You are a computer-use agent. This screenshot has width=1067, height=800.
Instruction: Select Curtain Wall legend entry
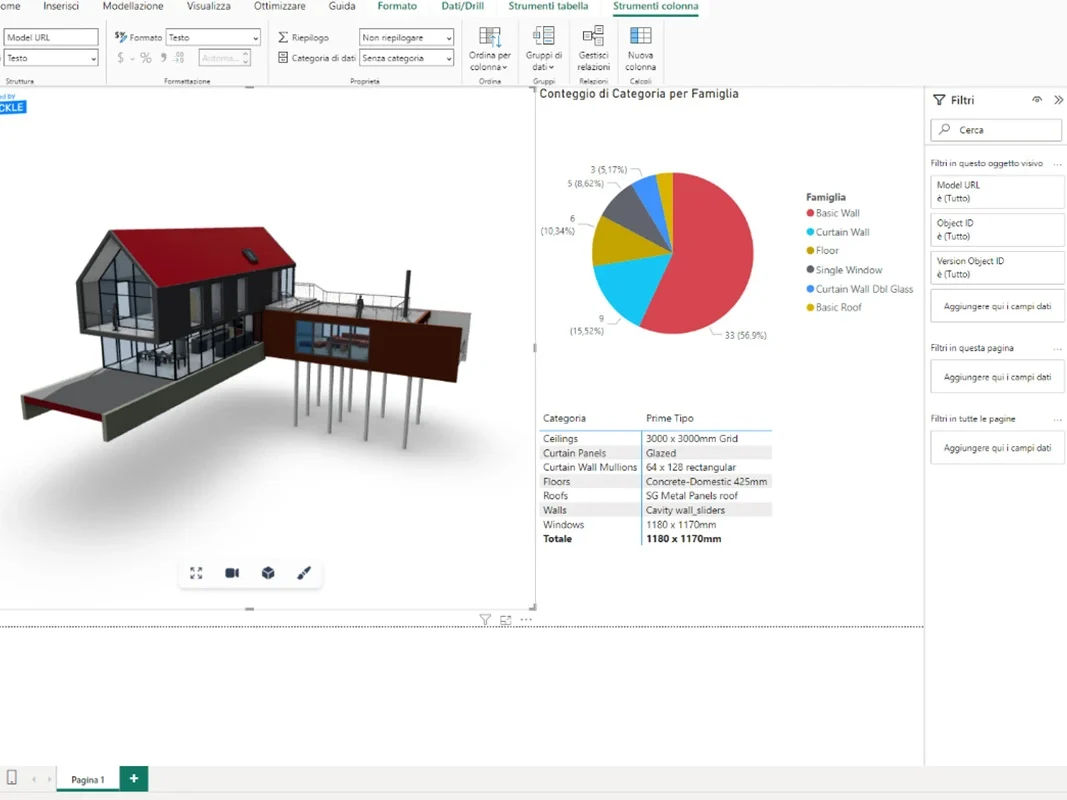(x=838, y=232)
